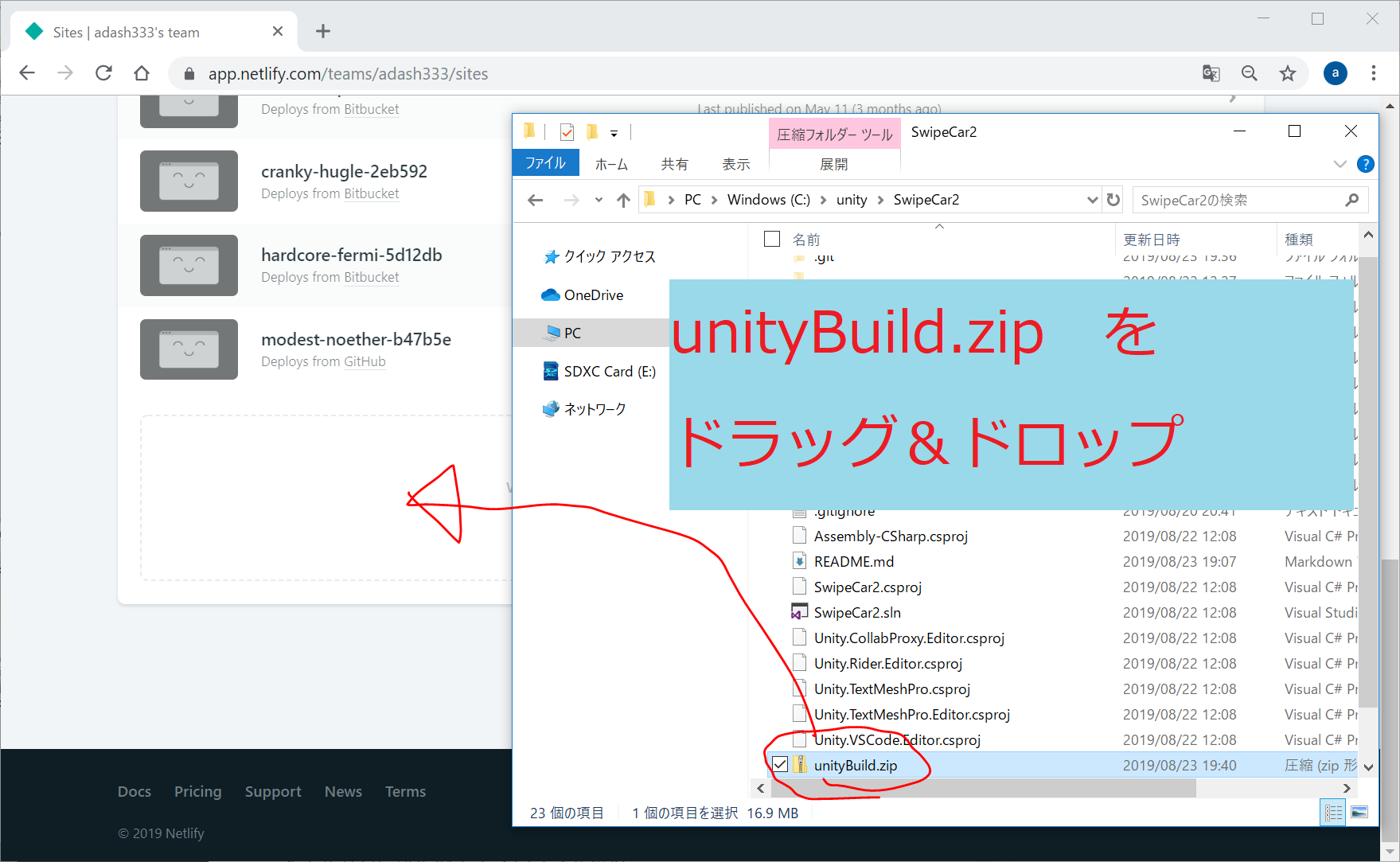Select ネットワーク in navigation pane

coord(585,409)
